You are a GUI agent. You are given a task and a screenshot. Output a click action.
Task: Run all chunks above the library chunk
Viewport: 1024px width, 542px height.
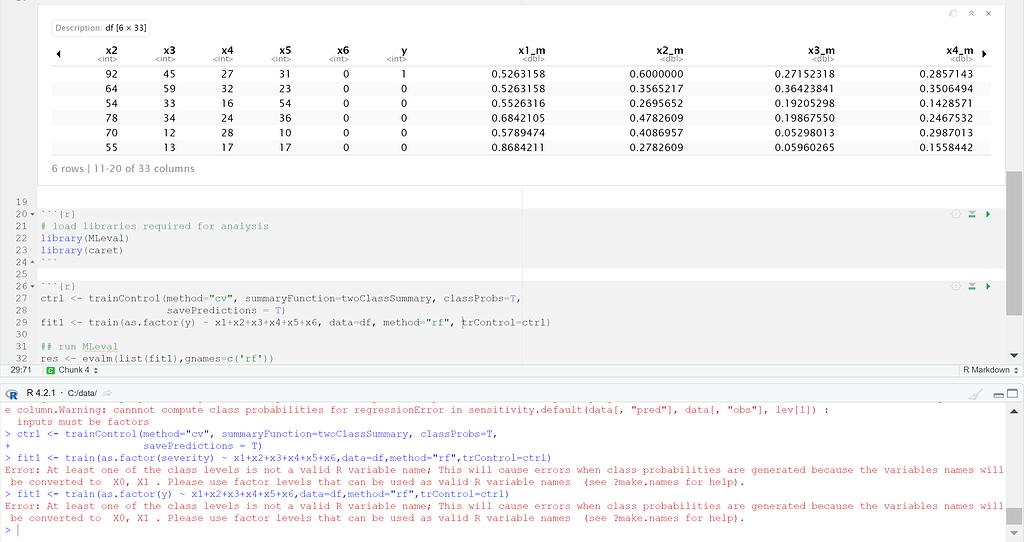pos(972,214)
